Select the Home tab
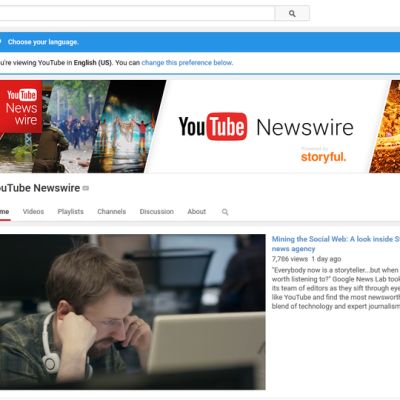 [5, 211]
